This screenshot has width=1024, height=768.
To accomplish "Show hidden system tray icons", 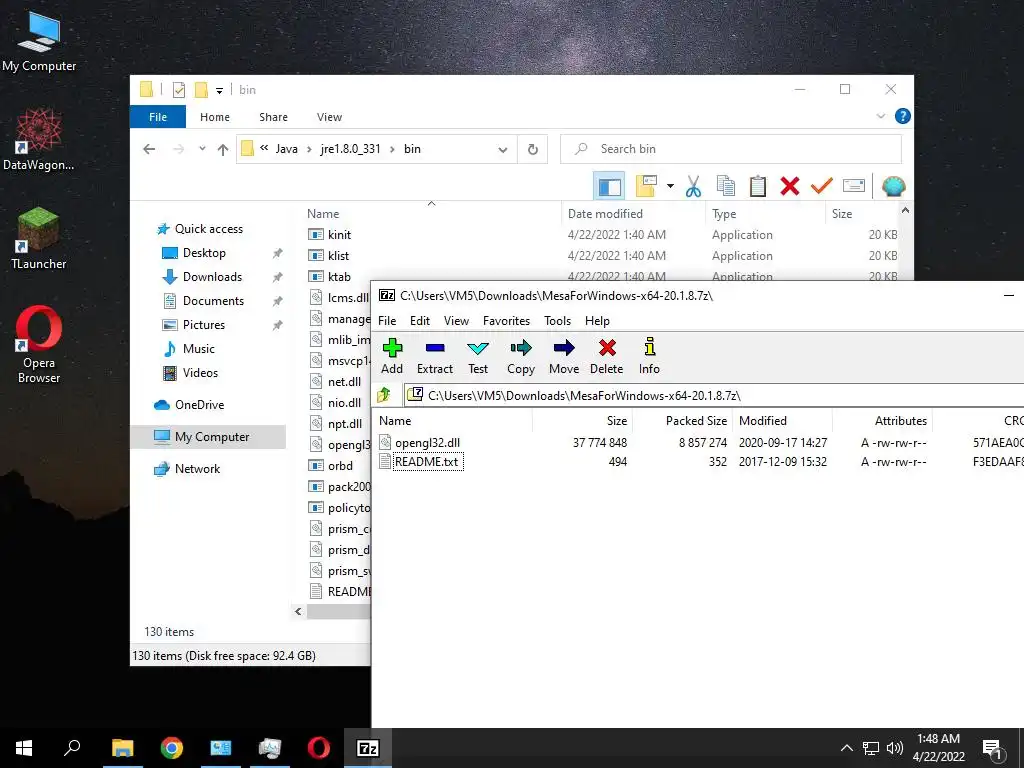I will (846, 748).
